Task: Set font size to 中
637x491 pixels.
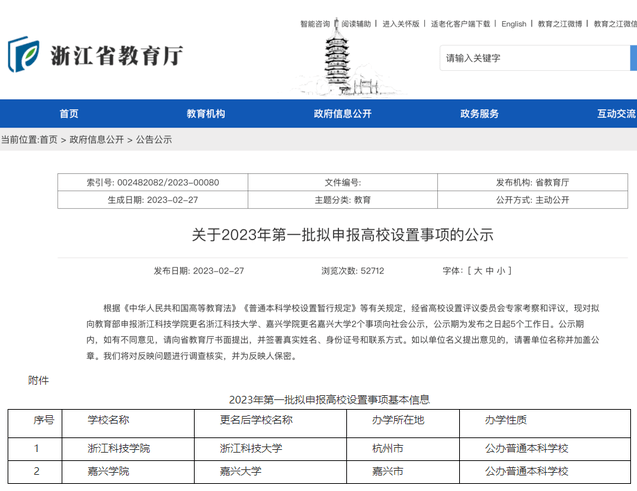Action: [490, 271]
